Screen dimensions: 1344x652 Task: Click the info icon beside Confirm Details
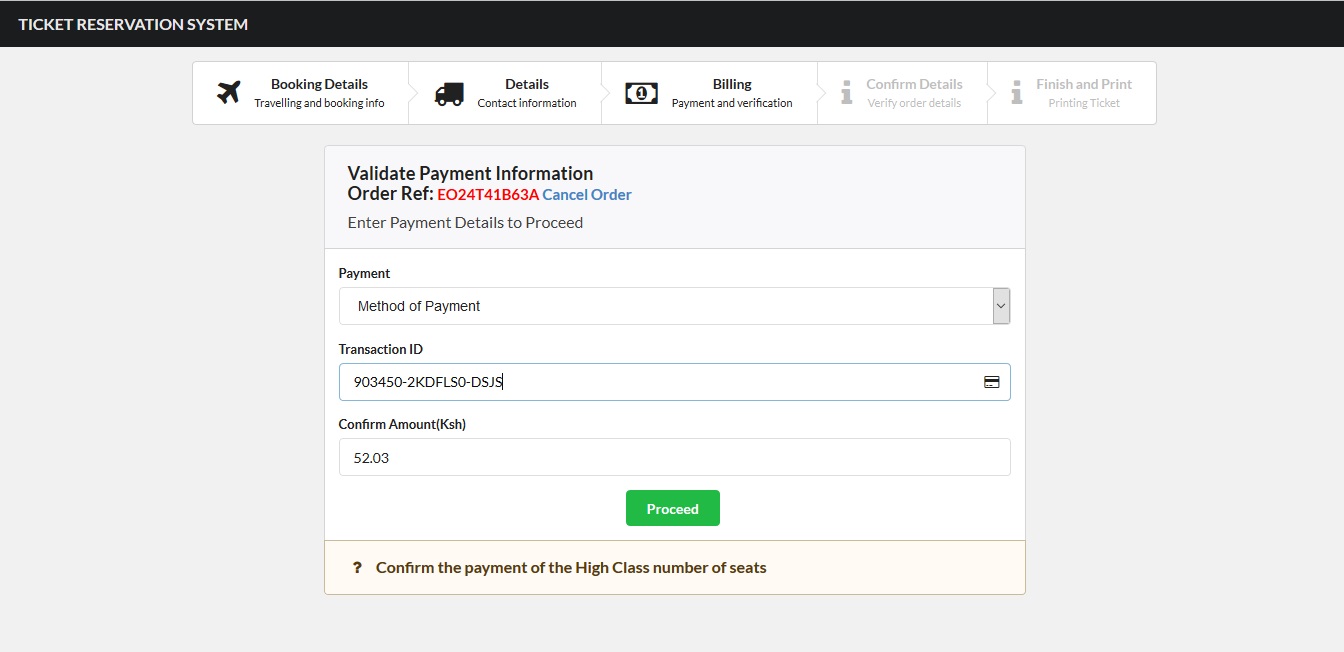pyautogui.click(x=846, y=93)
